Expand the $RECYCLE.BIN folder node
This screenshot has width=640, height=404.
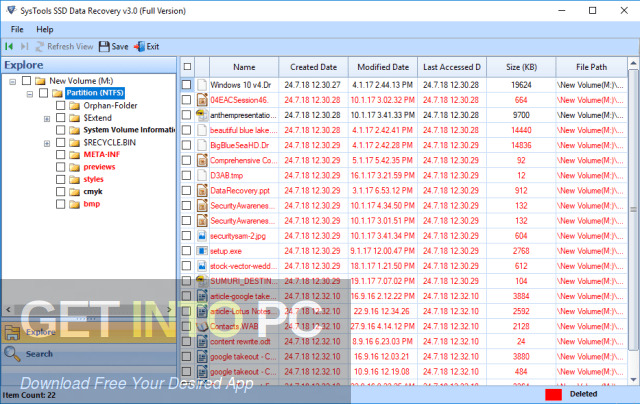point(47,144)
